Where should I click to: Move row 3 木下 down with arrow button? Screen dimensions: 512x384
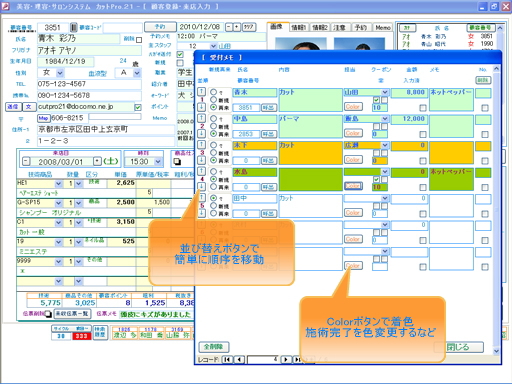(x=202, y=160)
